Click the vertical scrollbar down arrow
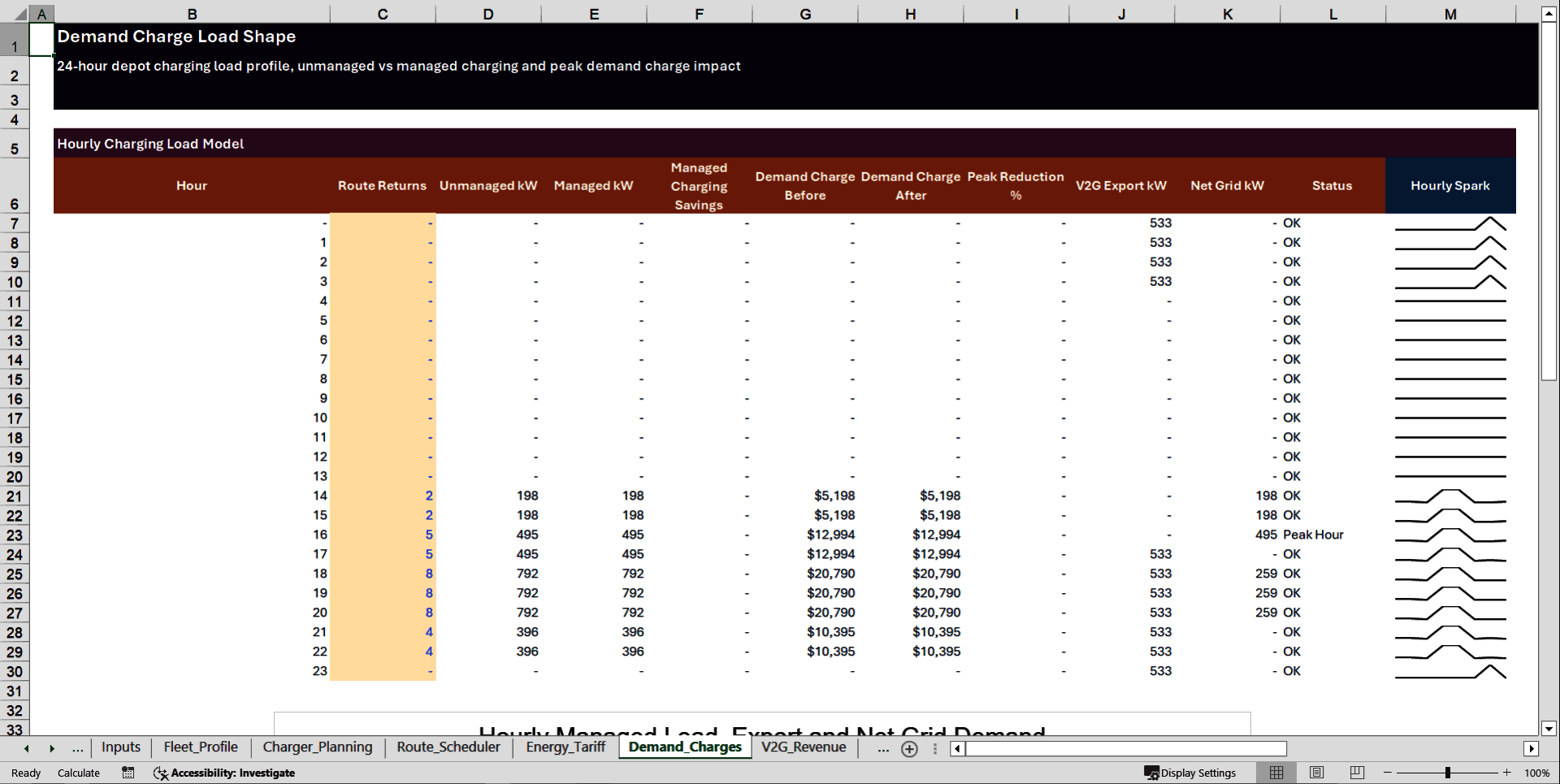Screen dimensions: 1560x784 pyautogui.click(x=1549, y=729)
